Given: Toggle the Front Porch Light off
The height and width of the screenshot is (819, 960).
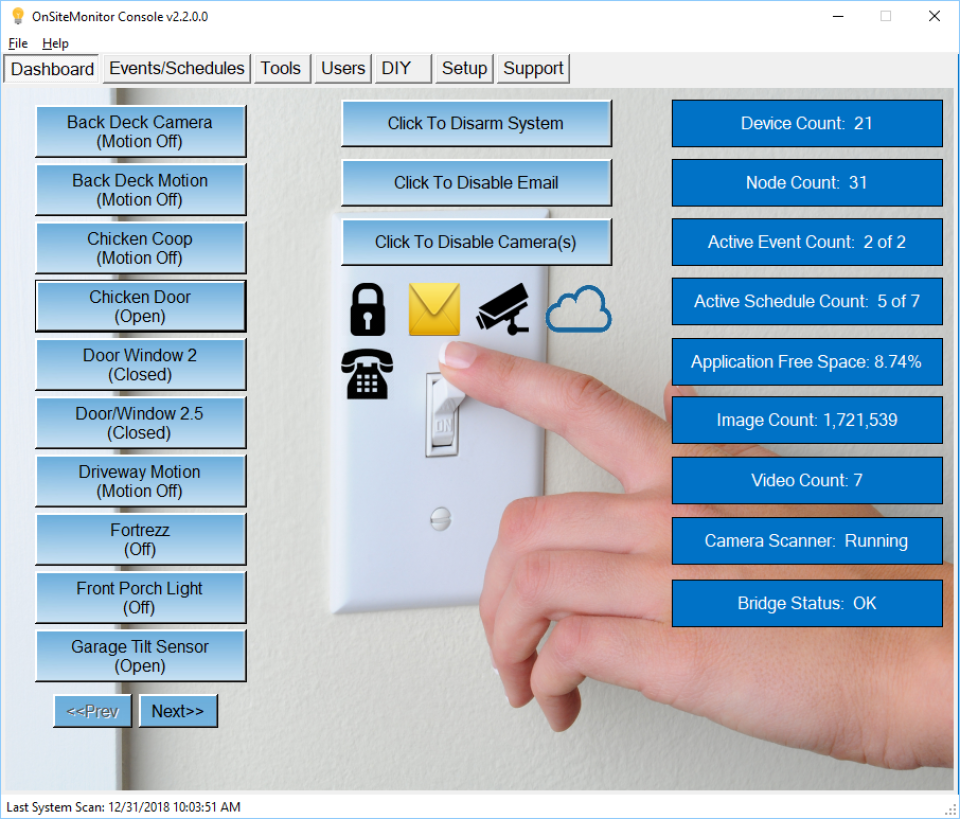Looking at the screenshot, I should click(x=140, y=597).
